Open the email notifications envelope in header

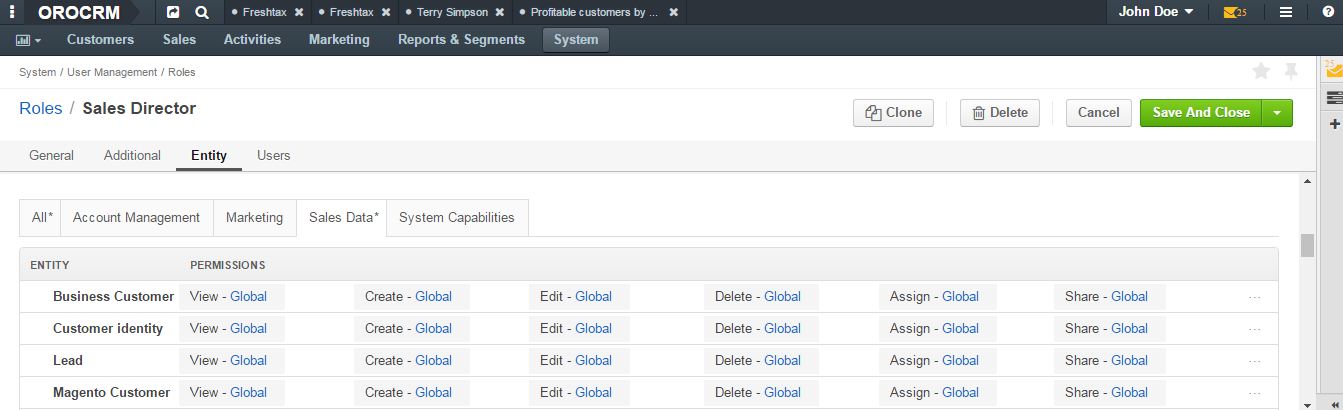[1235, 13]
